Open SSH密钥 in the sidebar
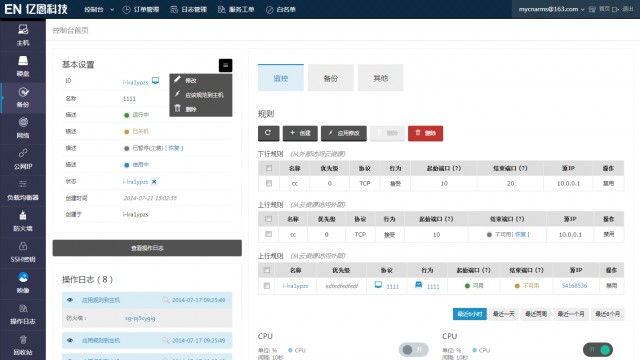 click(23, 252)
